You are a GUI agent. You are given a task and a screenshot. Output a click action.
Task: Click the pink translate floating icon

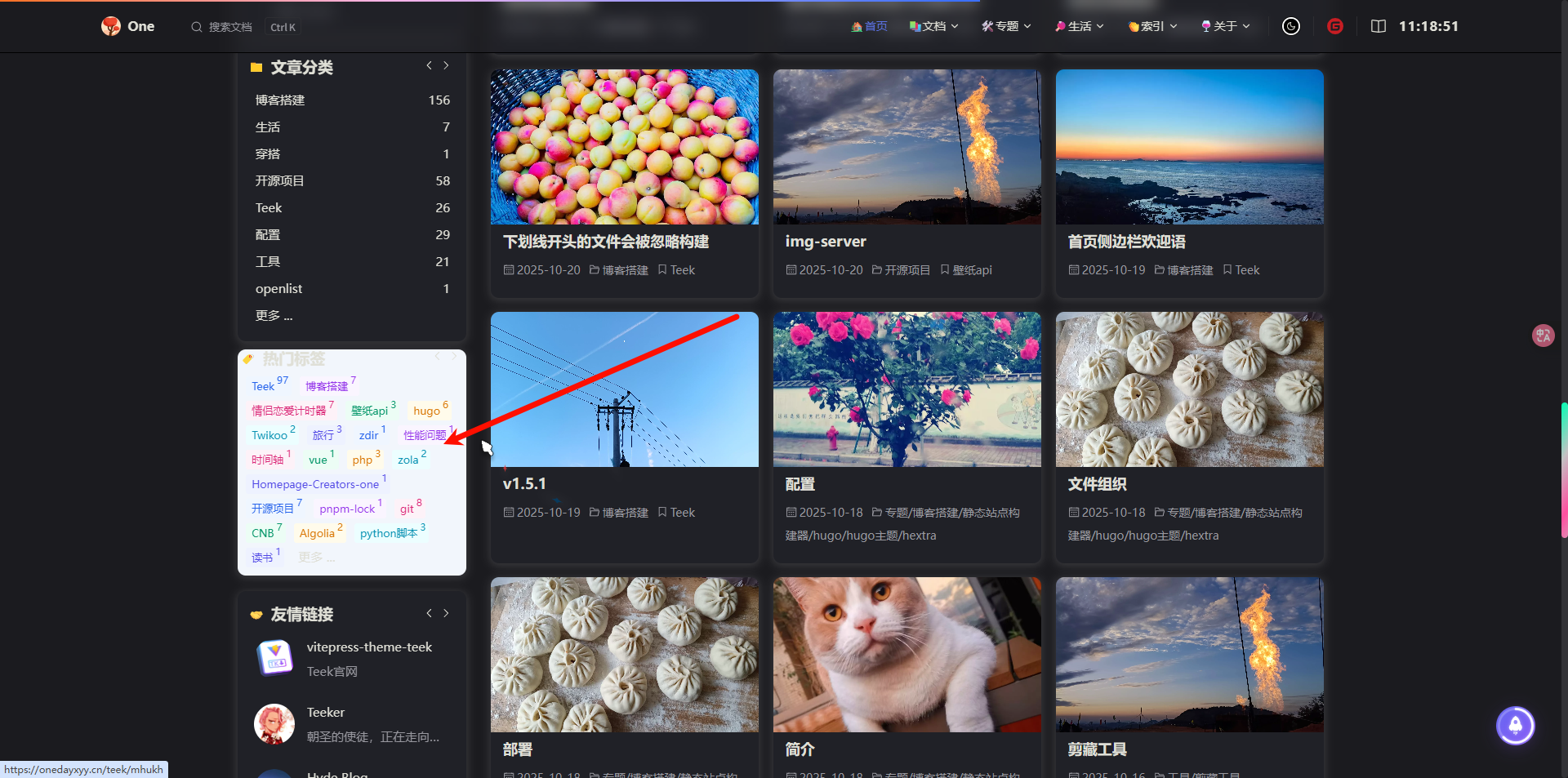coord(1543,336)
